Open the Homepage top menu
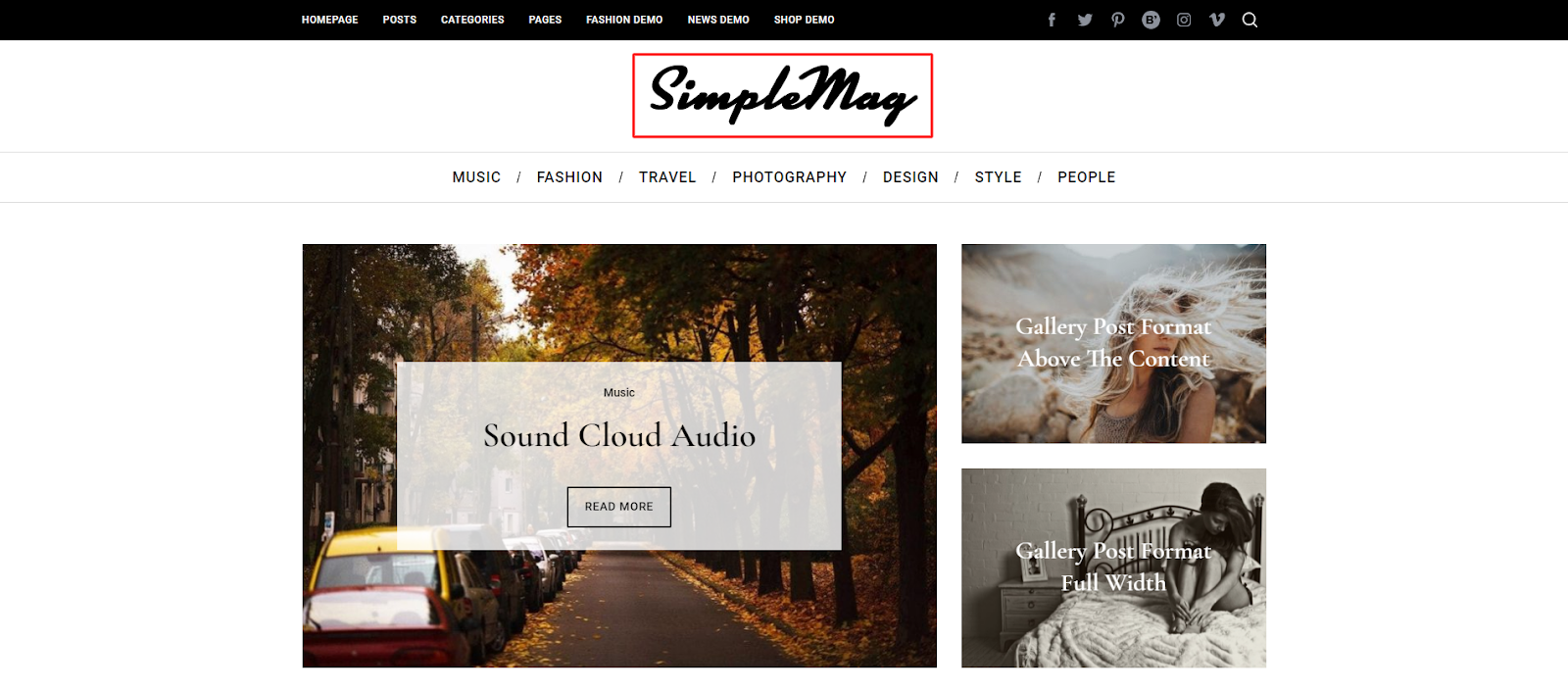 [329, 20]
